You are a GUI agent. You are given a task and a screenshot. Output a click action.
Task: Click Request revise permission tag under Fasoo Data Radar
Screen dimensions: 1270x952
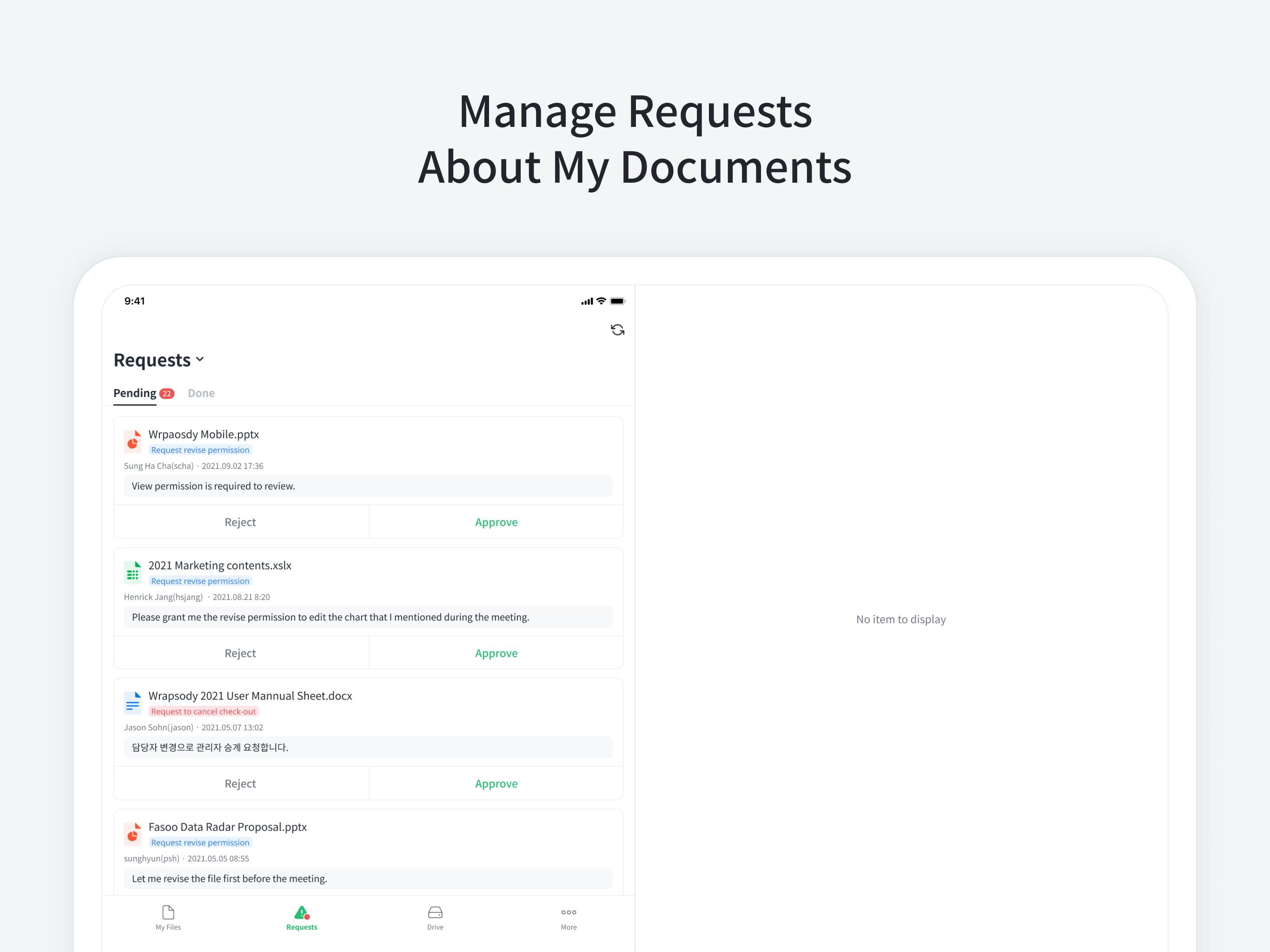tap(200, 842)
